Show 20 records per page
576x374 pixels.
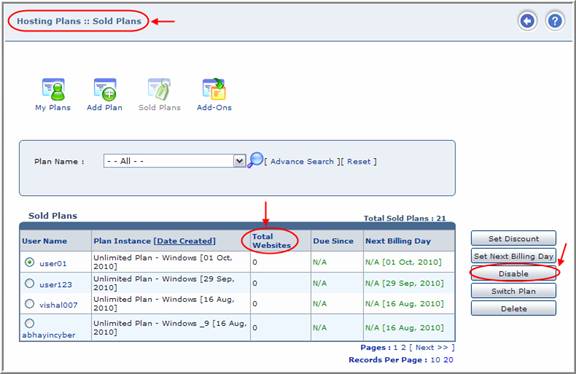448,360
